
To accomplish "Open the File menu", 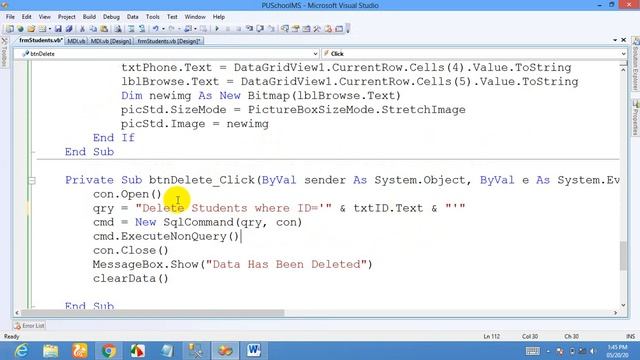I will 10,17.
